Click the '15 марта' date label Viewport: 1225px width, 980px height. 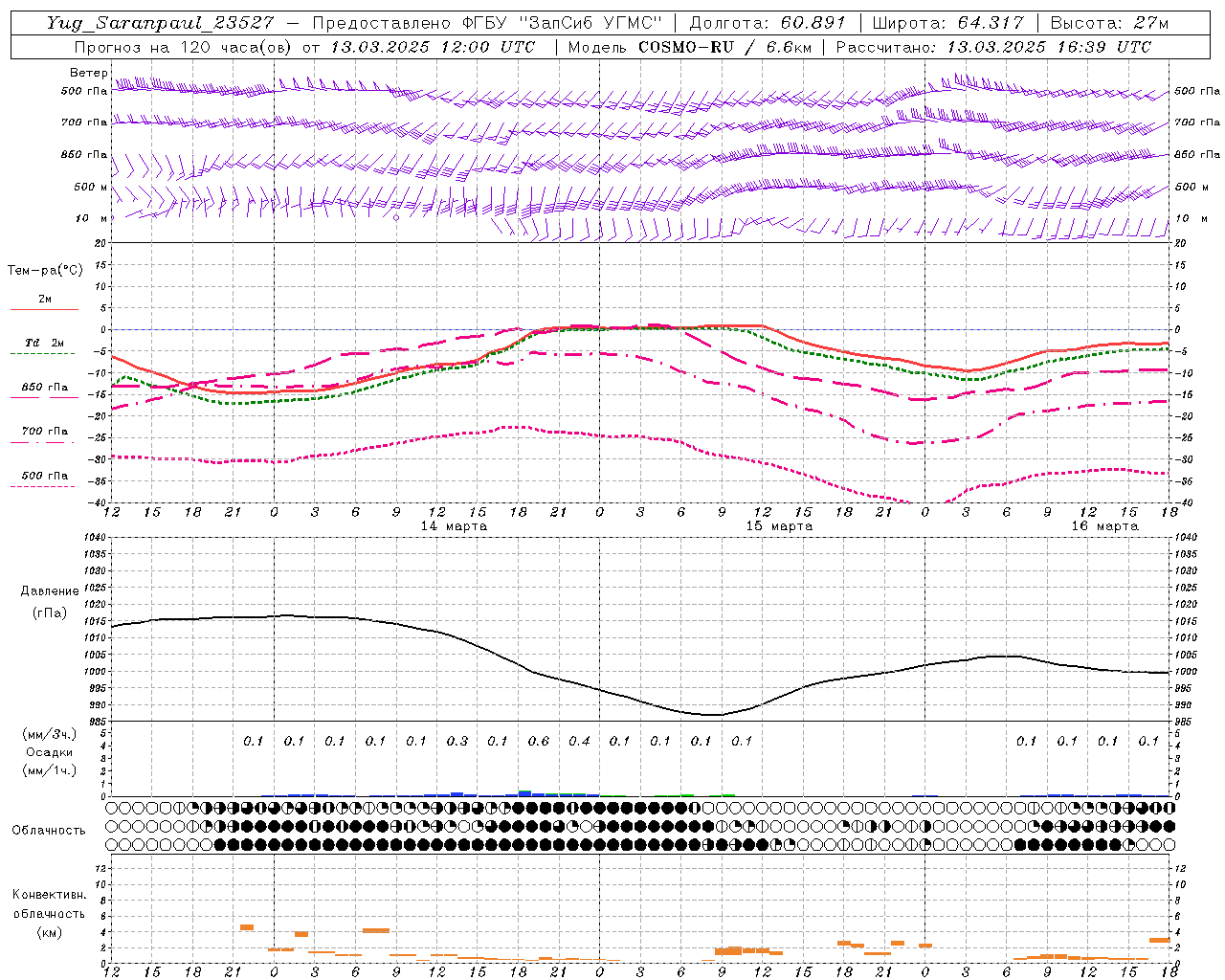[779, 526]
